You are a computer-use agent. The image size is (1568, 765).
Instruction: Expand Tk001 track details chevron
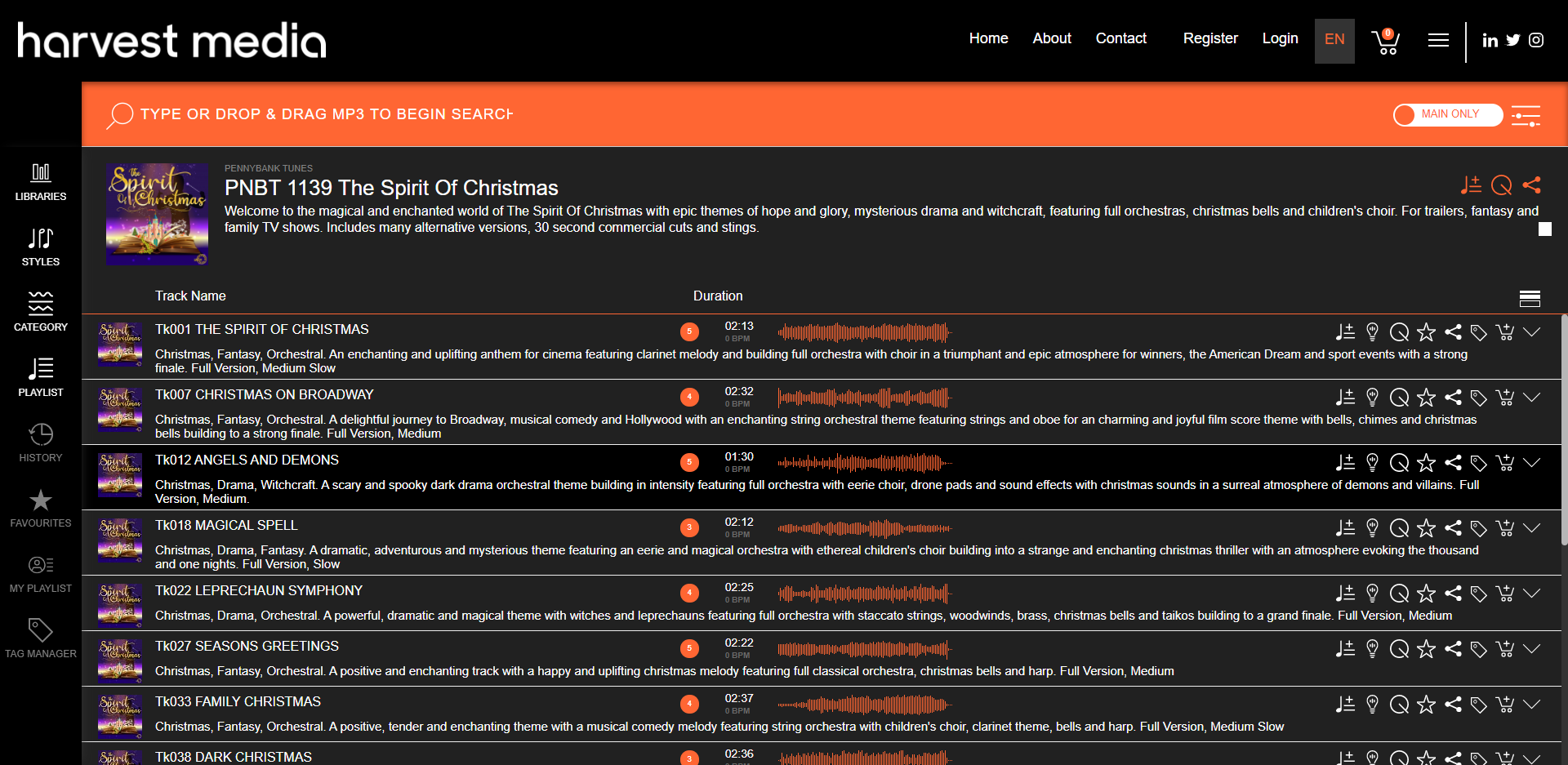[1532, 331]
